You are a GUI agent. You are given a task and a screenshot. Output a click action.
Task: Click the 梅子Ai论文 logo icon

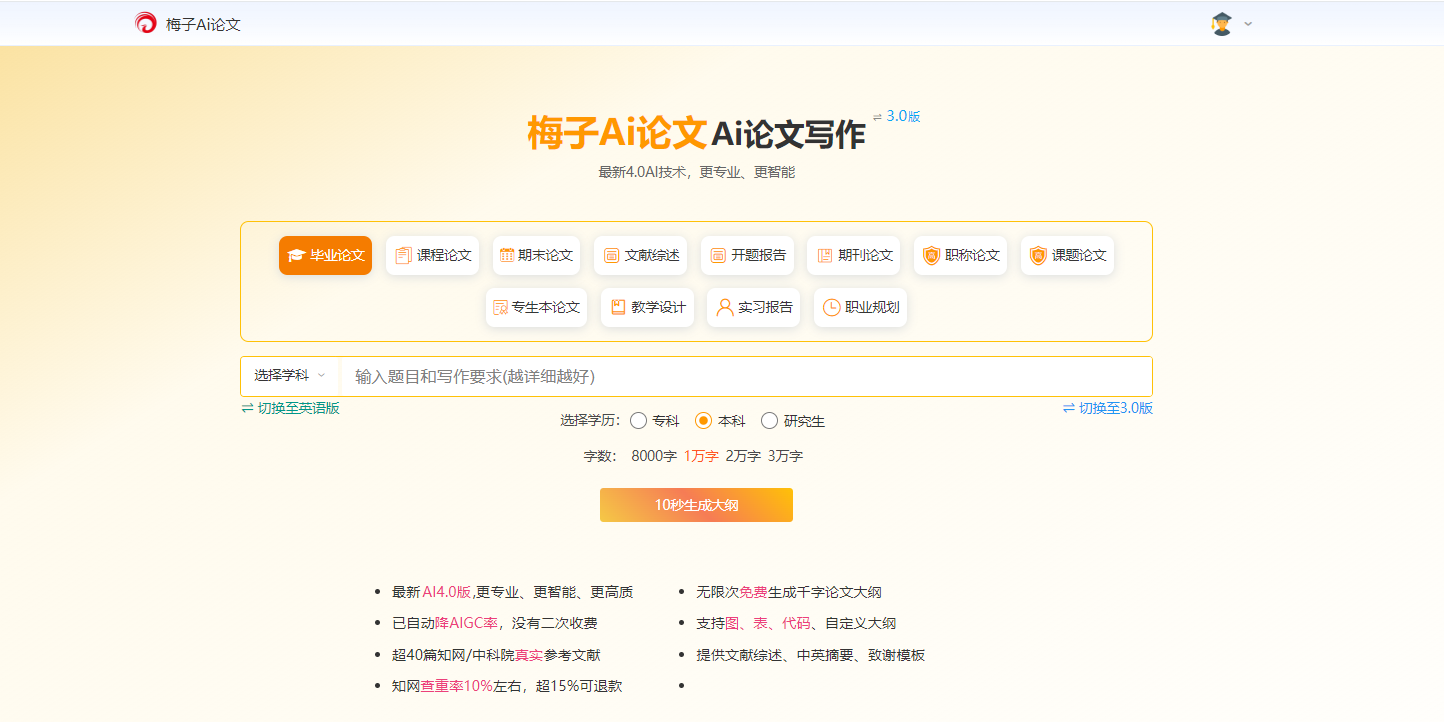146,23
